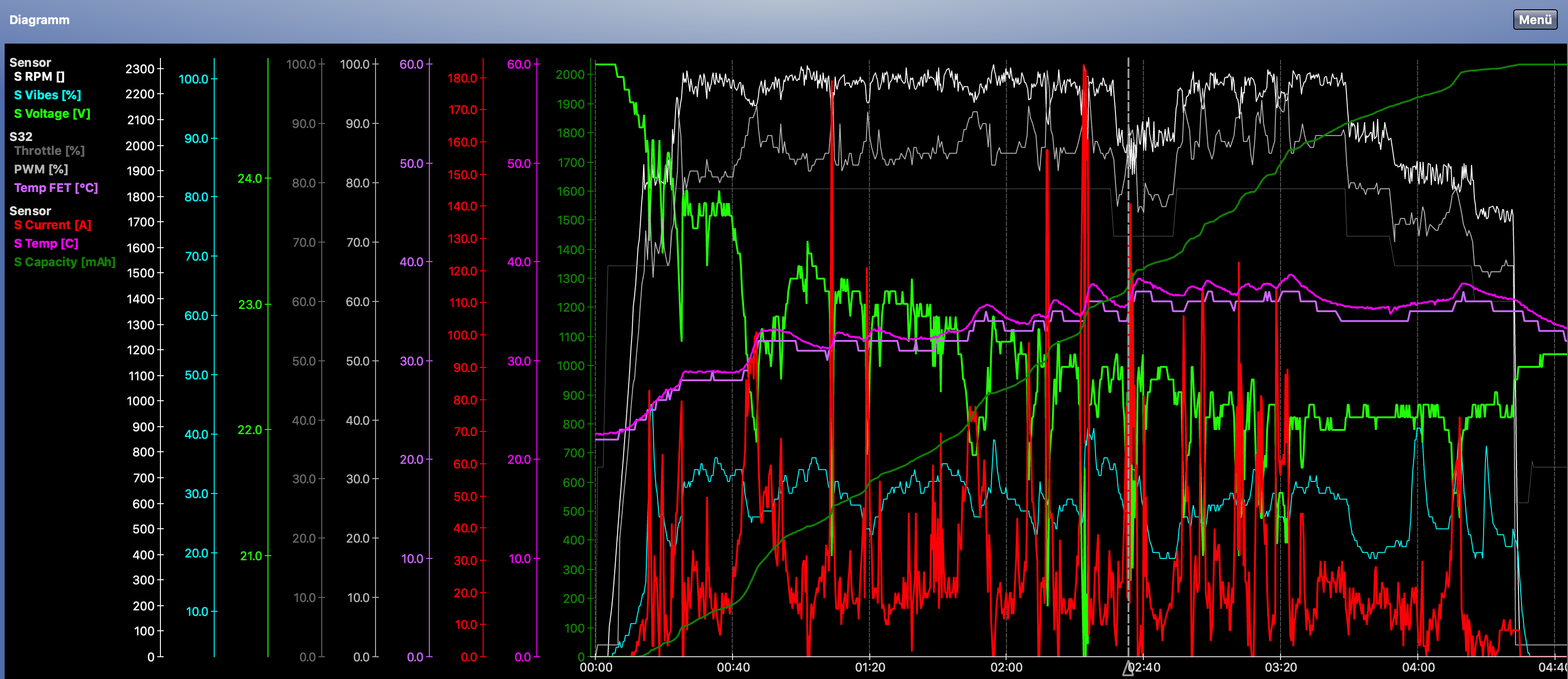This screenshot has height=679, width=1568.
Task: Toggle S Current [A] legend entry
Action: (52, 224)
